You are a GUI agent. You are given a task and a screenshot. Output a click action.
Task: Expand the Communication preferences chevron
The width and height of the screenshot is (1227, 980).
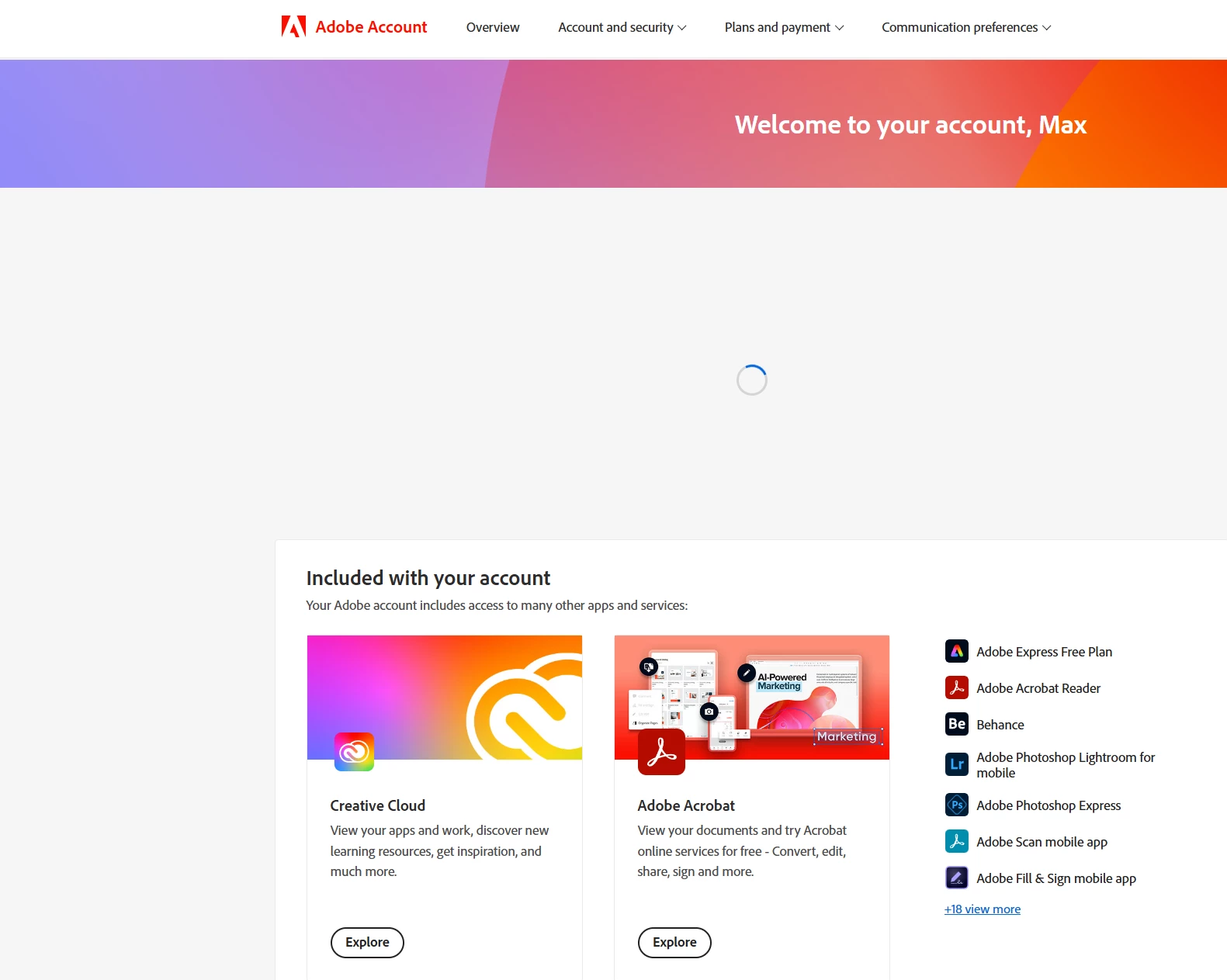[x=1046, y=28]
